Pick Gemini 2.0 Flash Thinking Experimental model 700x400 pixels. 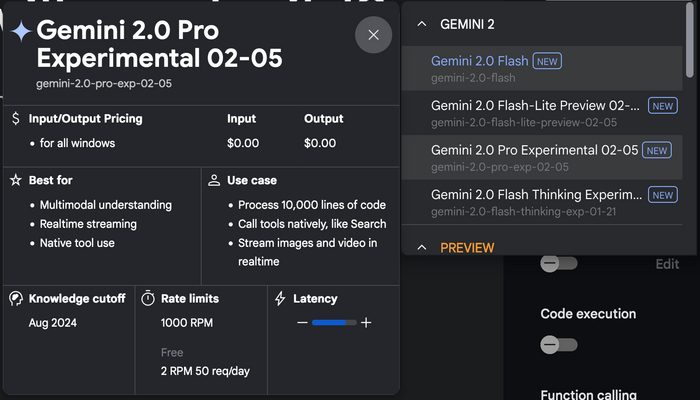(534, 194)
